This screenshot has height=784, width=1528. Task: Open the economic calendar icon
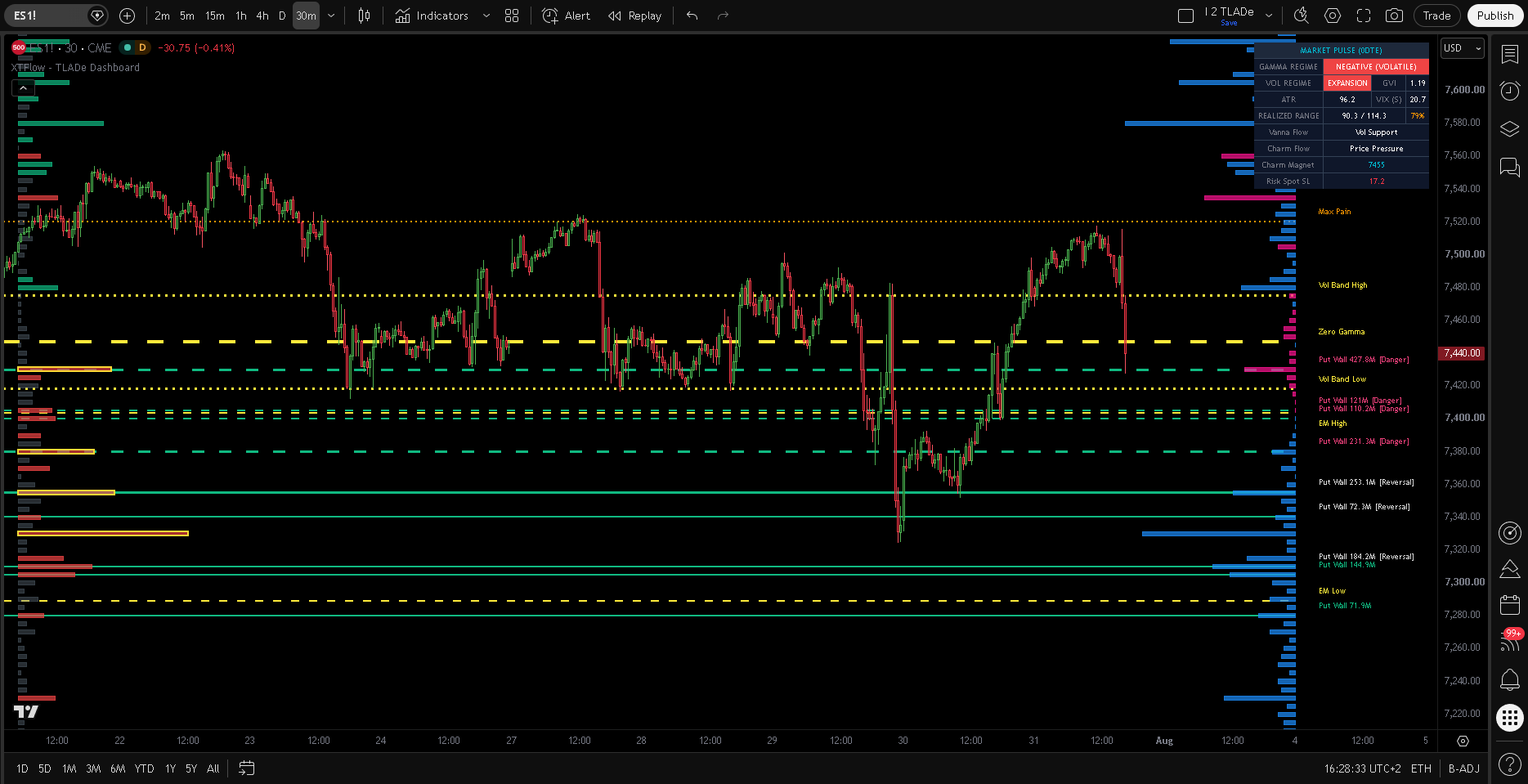click(x=1509, y=605)
